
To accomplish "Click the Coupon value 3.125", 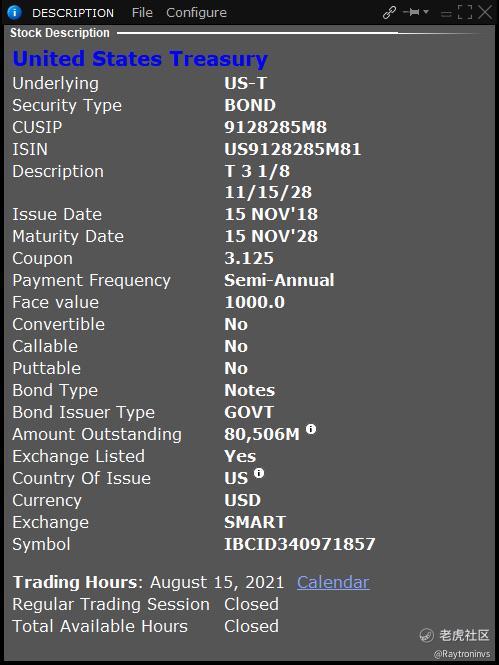I will point(249,258).
